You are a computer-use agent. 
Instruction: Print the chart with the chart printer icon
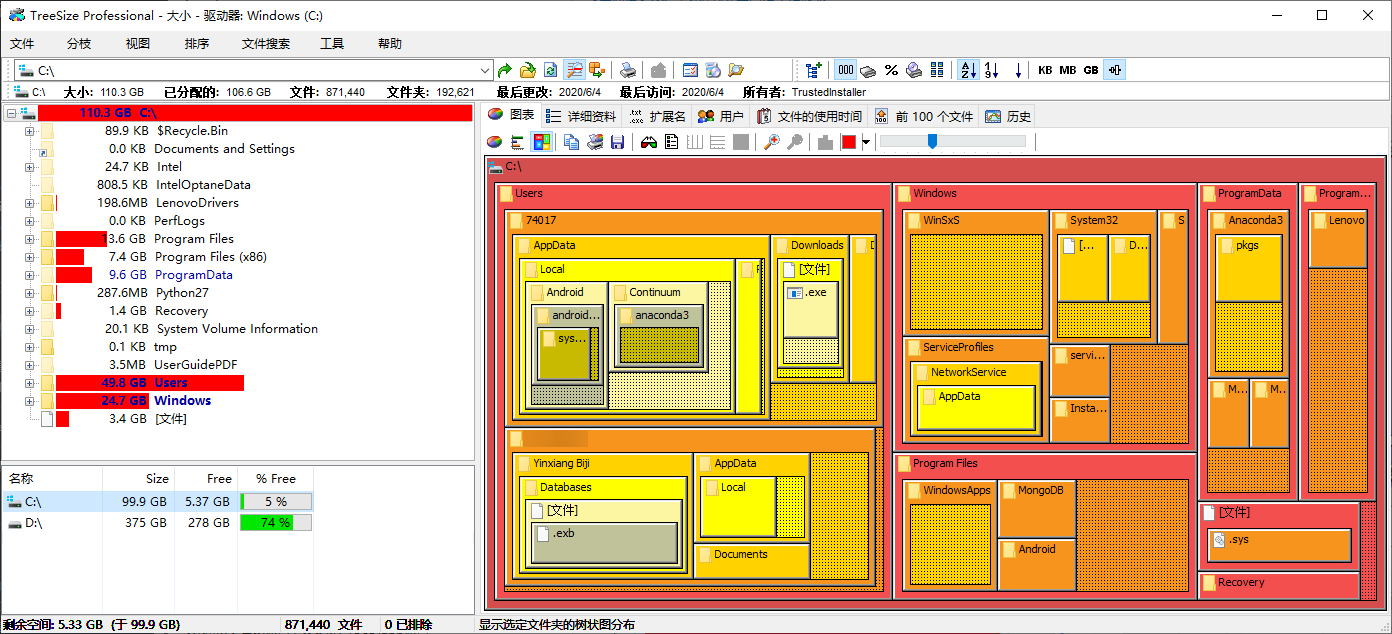point(595,142)
